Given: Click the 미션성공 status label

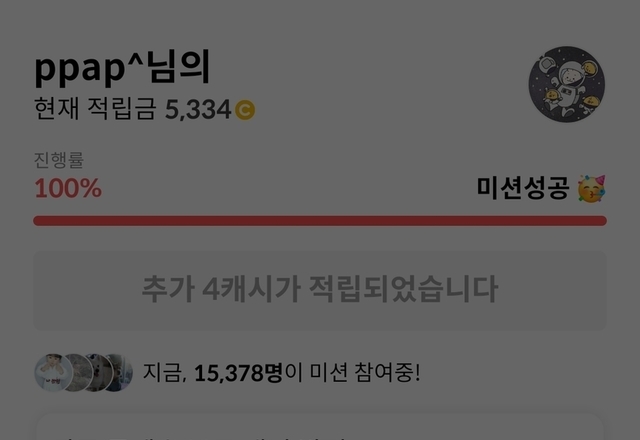Looking at the screenshot, I should coord(523,188).
